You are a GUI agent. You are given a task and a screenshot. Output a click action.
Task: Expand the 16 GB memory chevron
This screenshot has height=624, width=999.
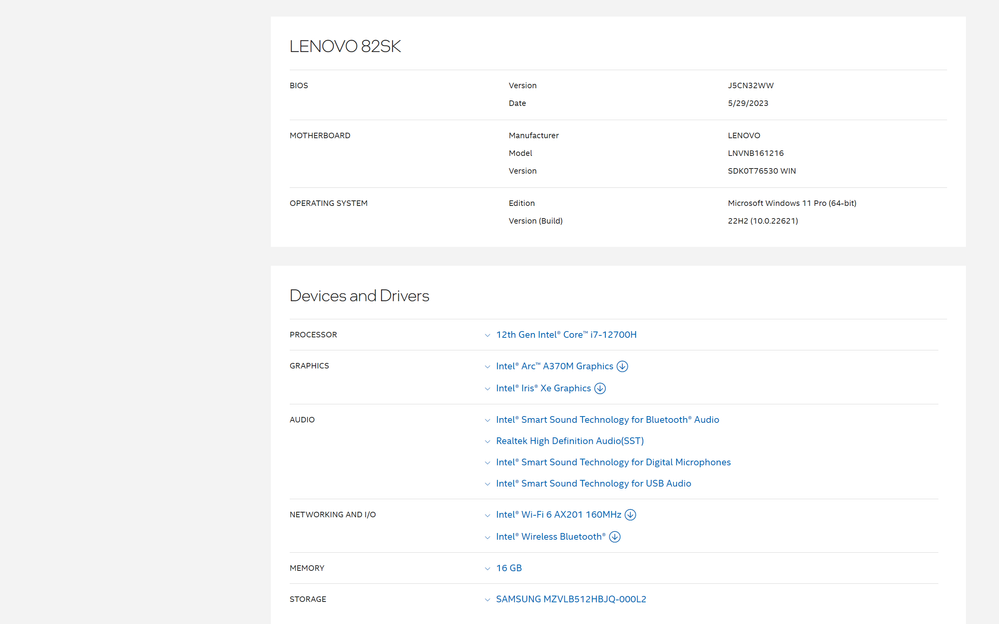[487, 568]
